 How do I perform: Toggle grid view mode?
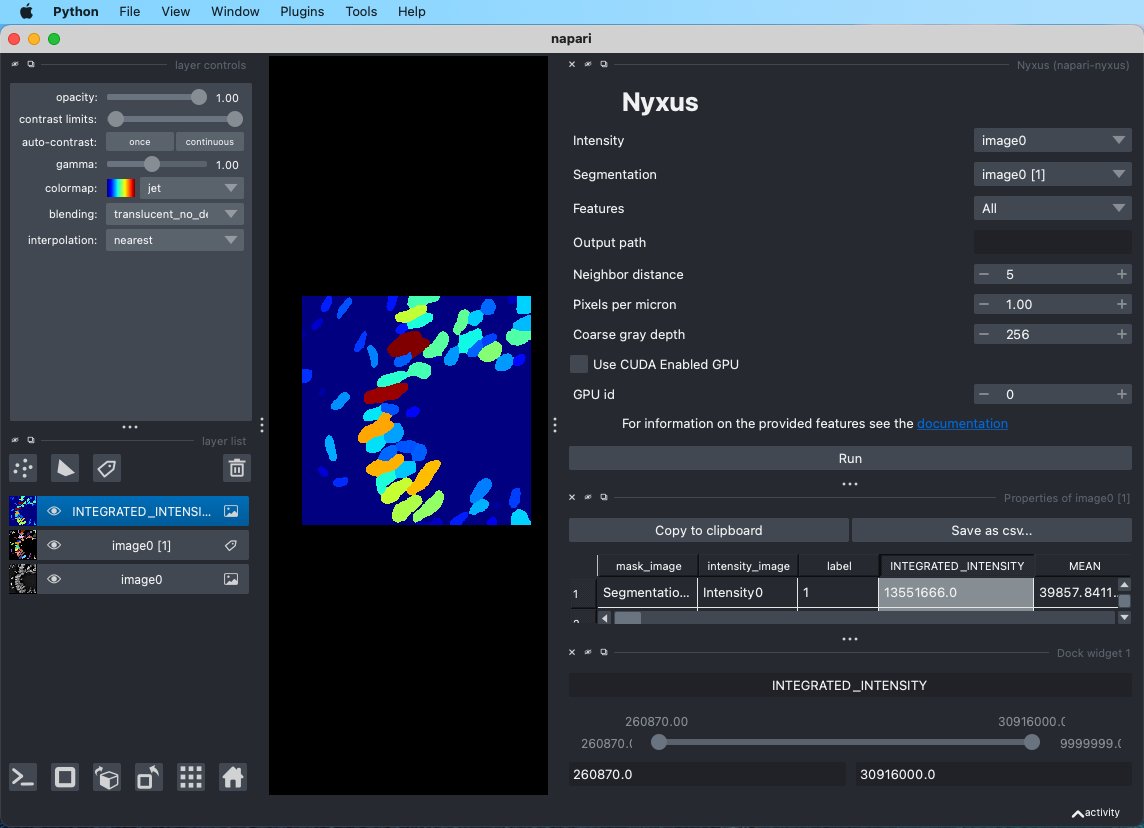coord(191,778)
